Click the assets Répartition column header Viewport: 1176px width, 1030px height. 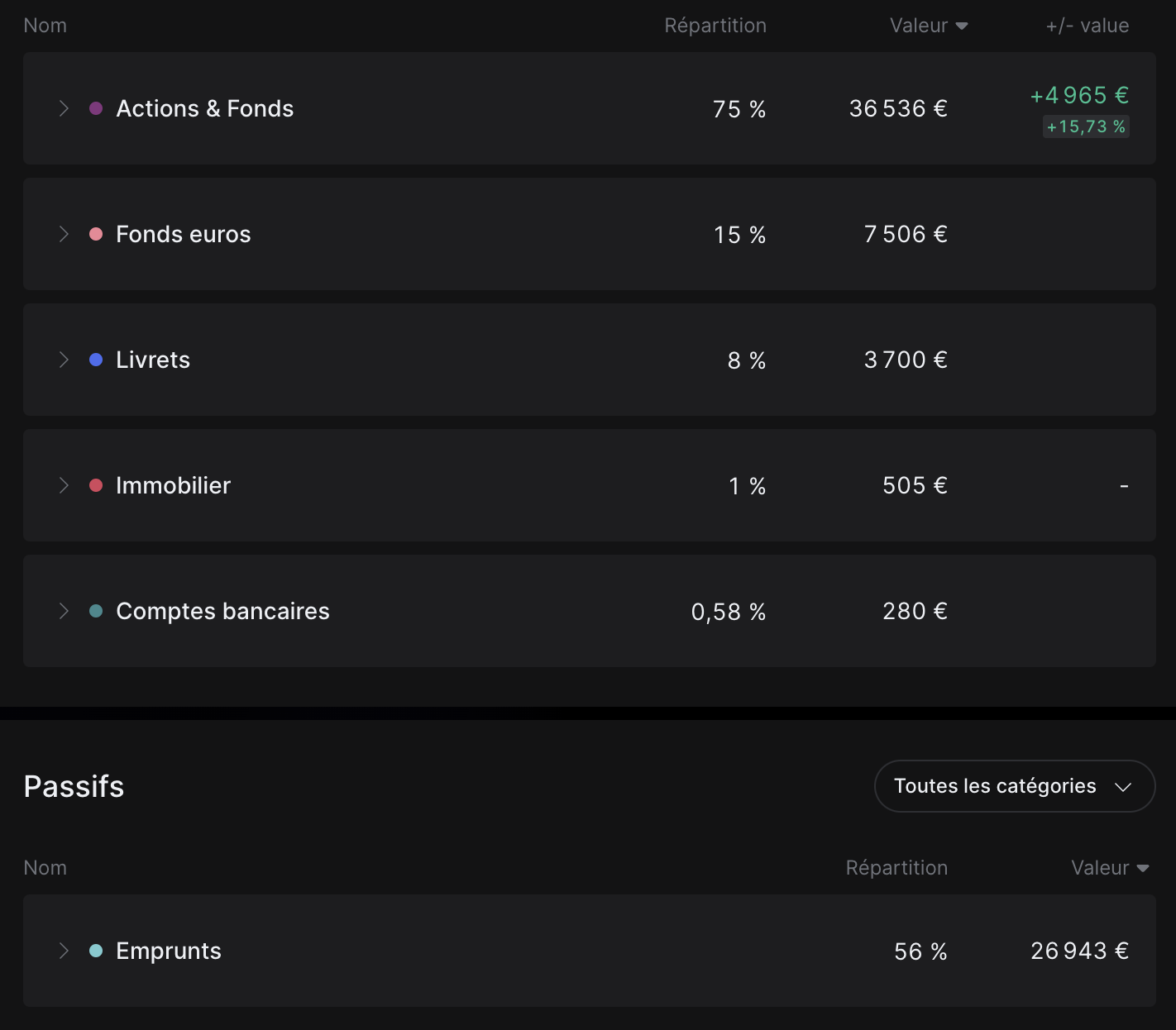(x=715, y=26)
